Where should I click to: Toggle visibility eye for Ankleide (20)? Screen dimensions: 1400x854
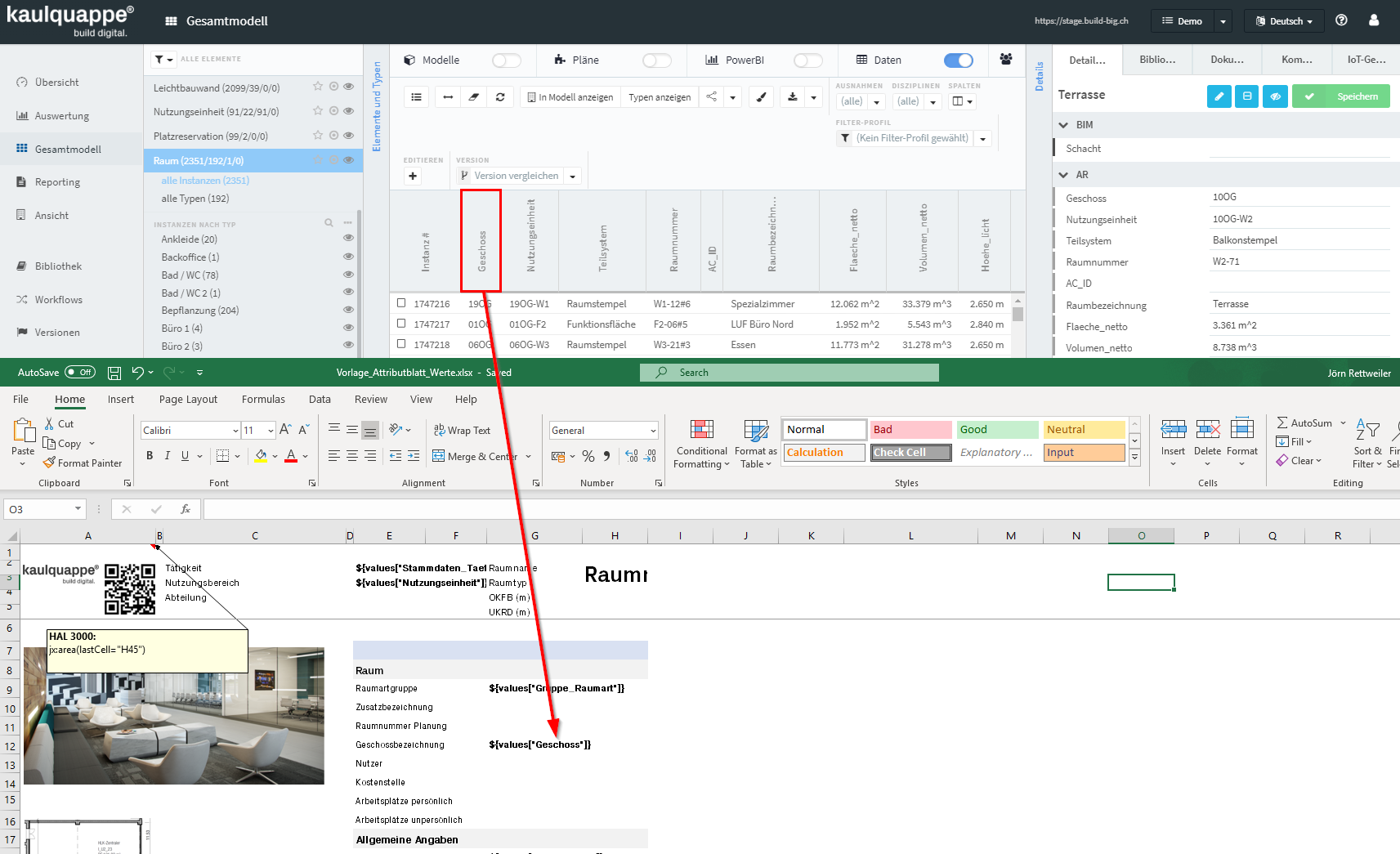pos(348,239)
